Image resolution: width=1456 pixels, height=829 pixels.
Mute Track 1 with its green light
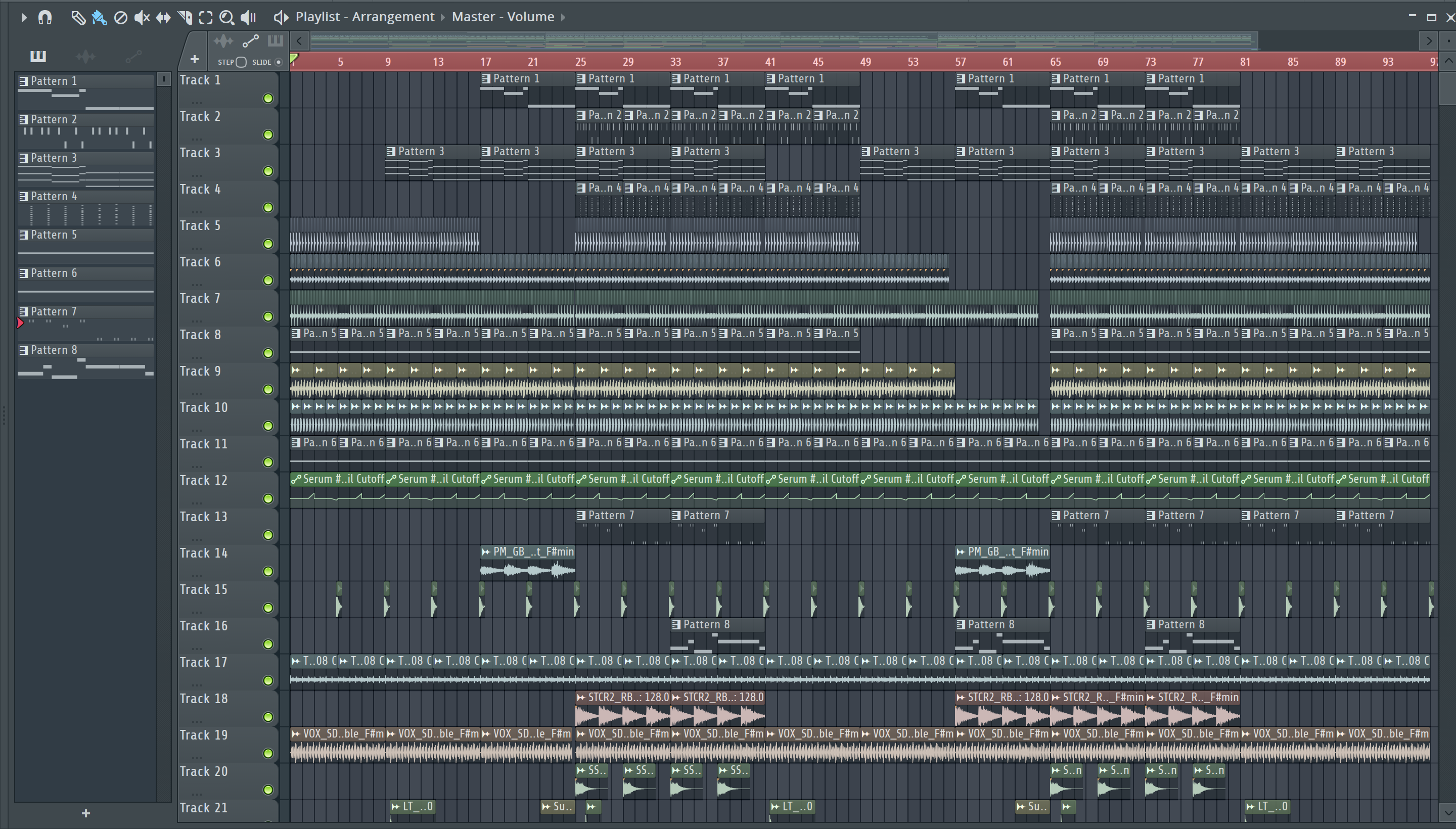[268, 99]
